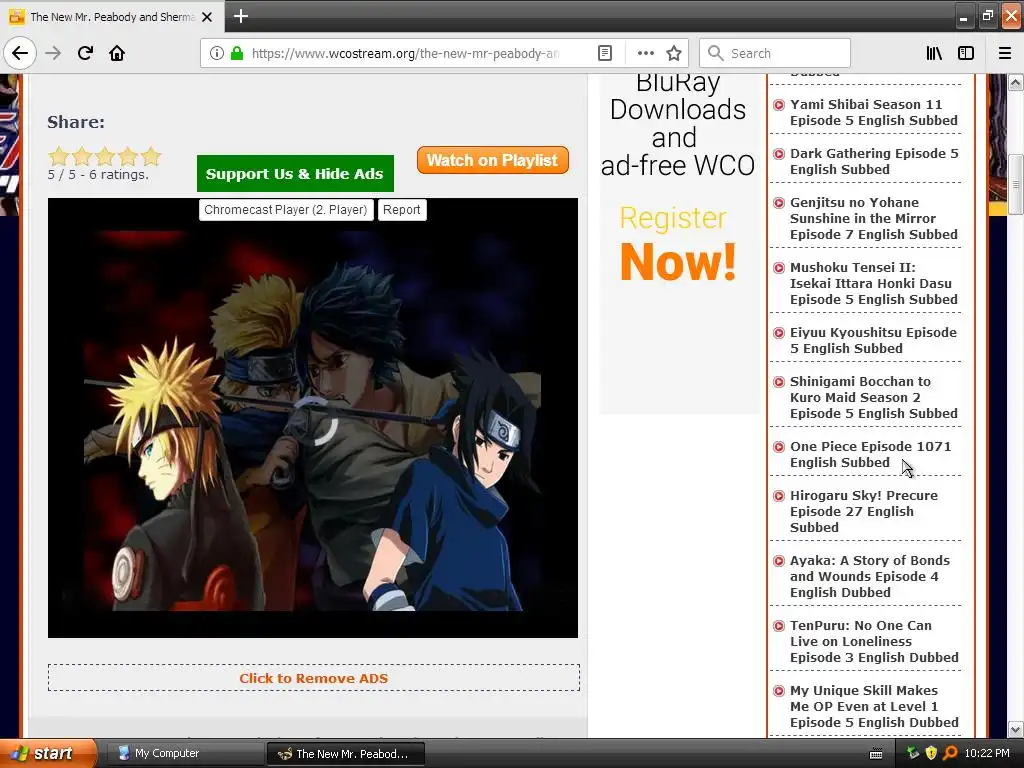Open TenPuru: No One Can Live link
1024x768 pixels.
[874, 641]
